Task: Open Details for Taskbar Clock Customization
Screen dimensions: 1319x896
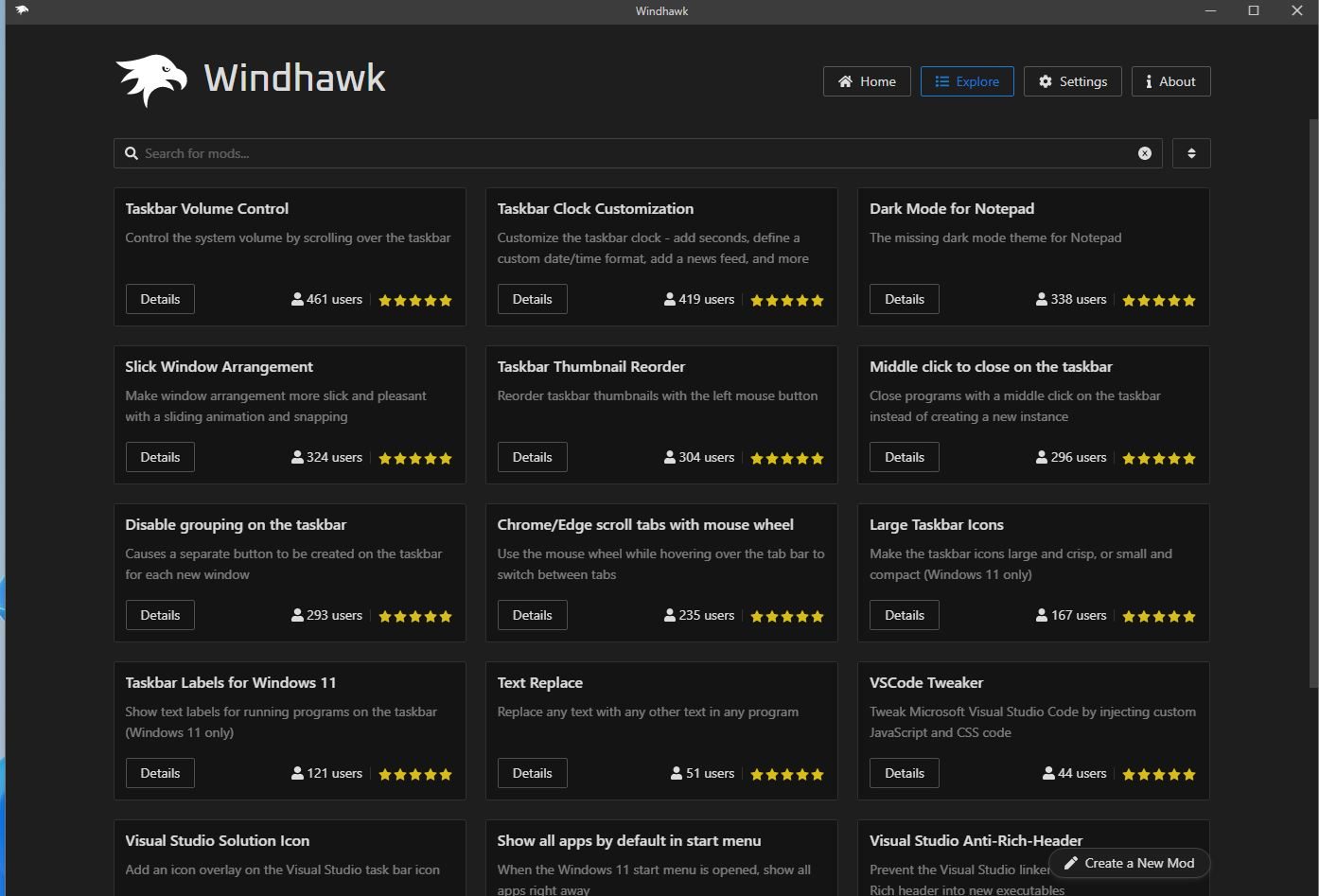Action: point(532,299)
